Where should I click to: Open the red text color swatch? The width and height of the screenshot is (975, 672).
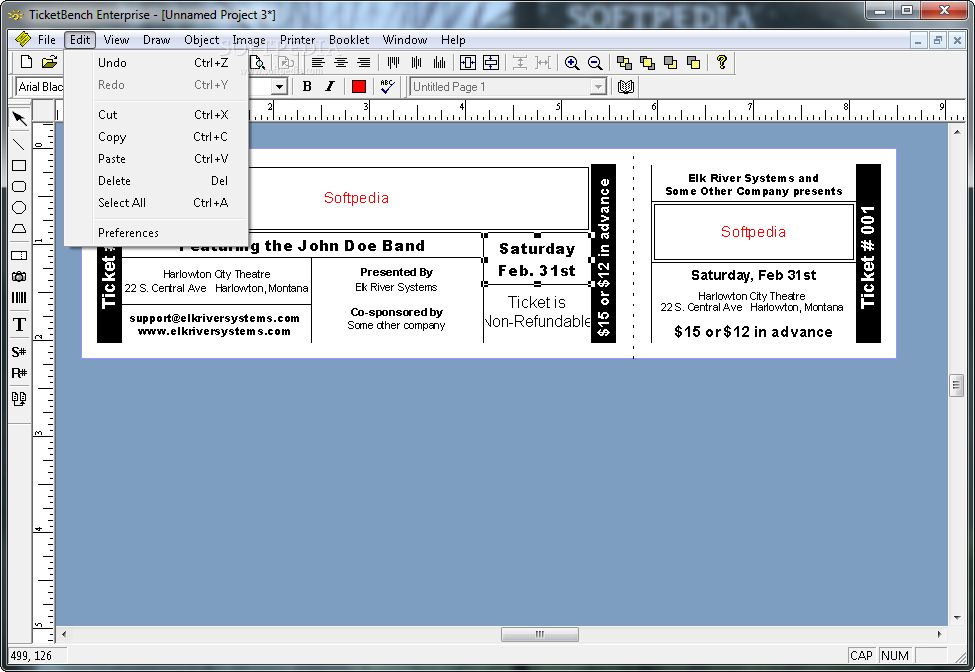pos(359,86)
